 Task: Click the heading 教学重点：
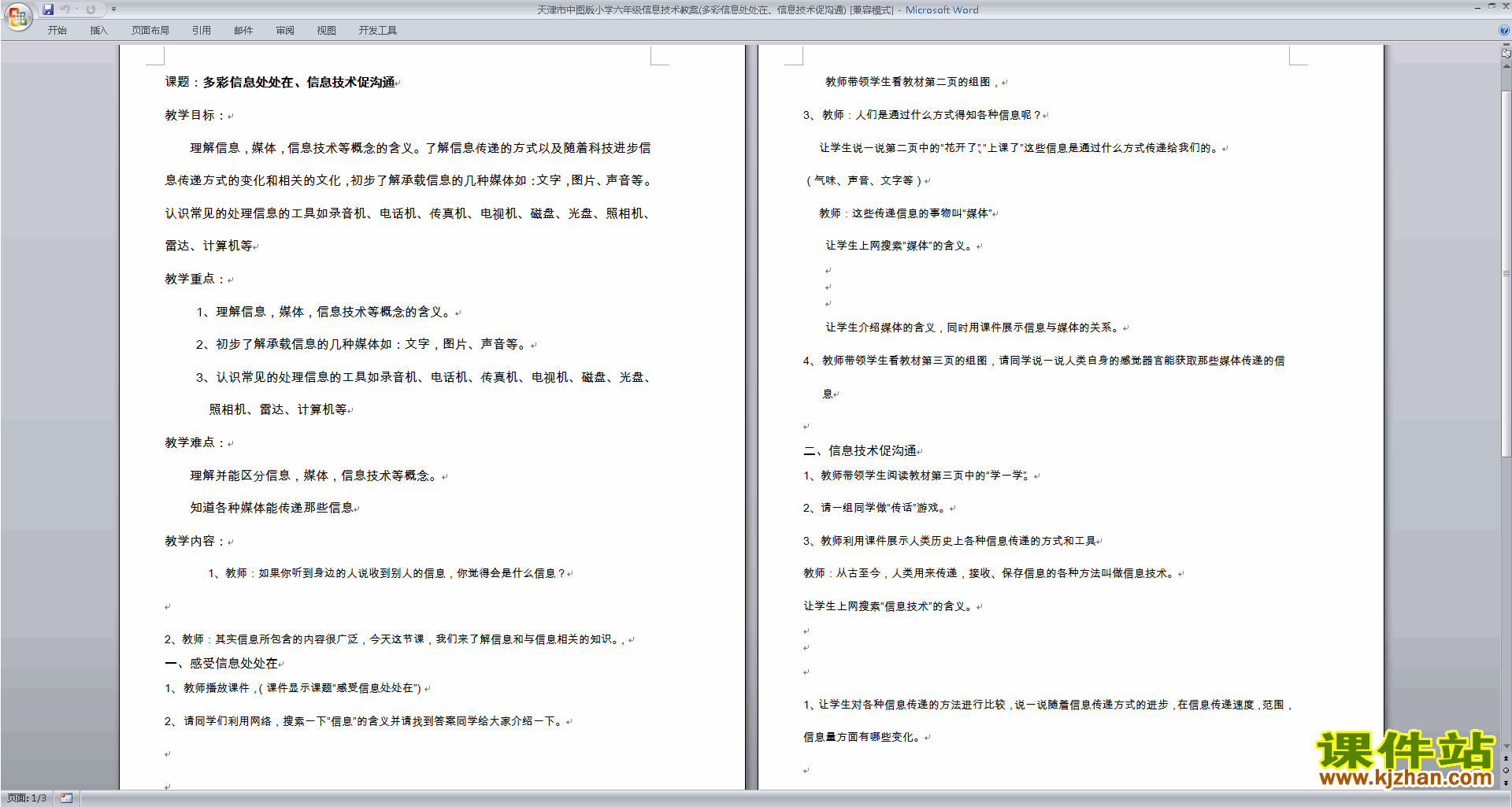(196, 279)
